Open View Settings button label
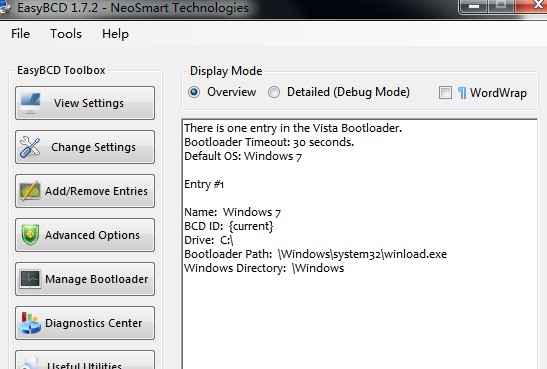This screenshot has height=369, width=547. (89, 103)
